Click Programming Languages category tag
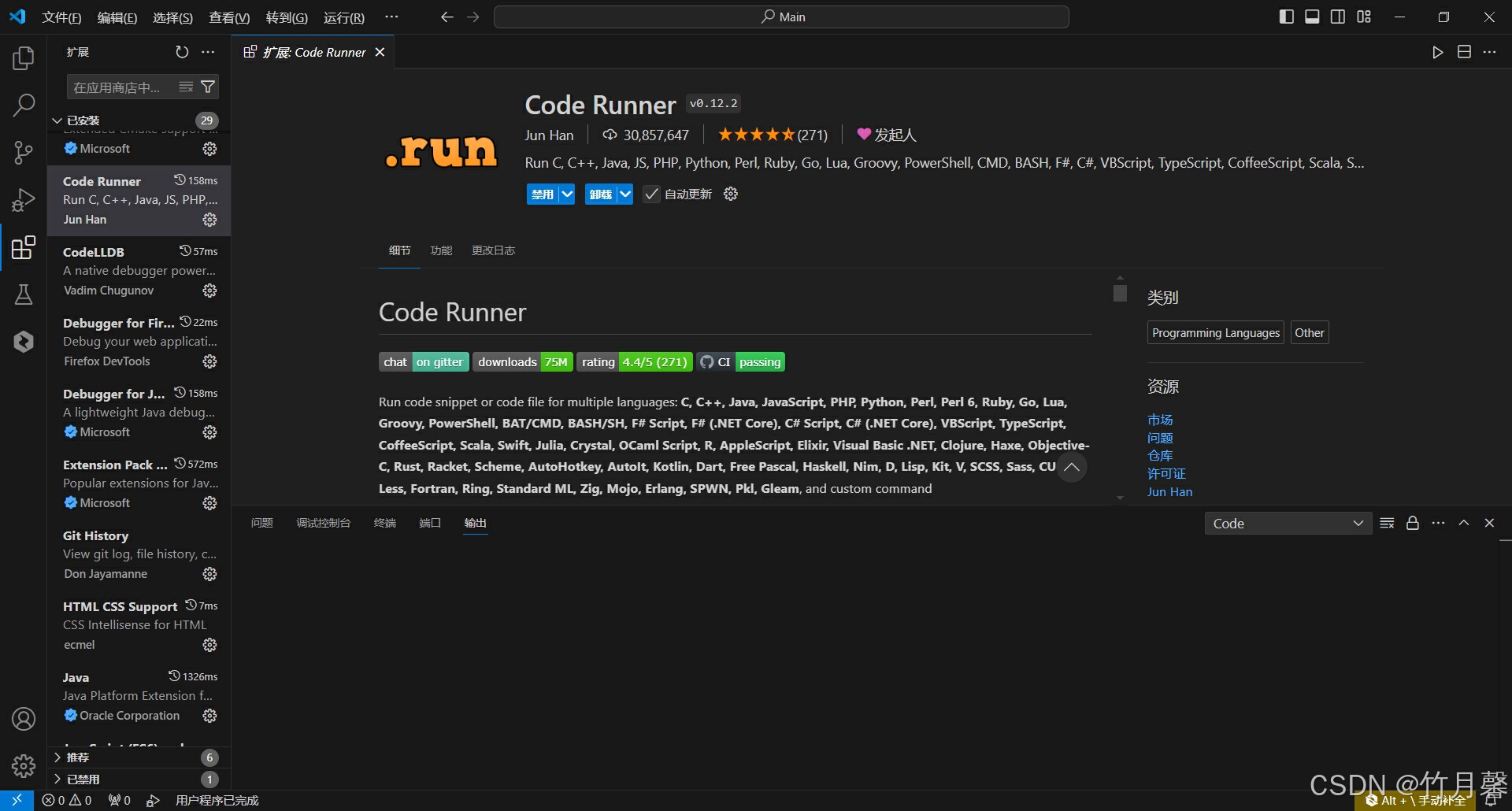 pyautogui.click(x=1216, y=332)
